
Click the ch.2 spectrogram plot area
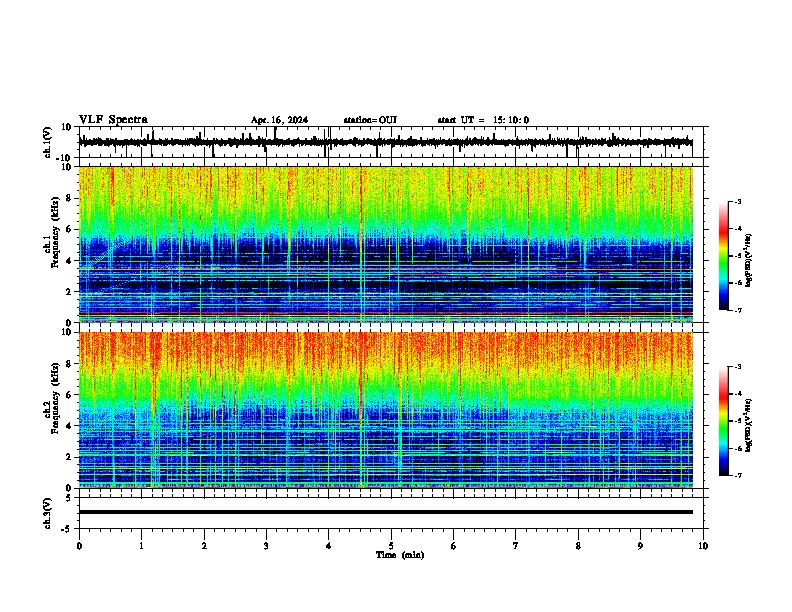(x=385, y=410)
